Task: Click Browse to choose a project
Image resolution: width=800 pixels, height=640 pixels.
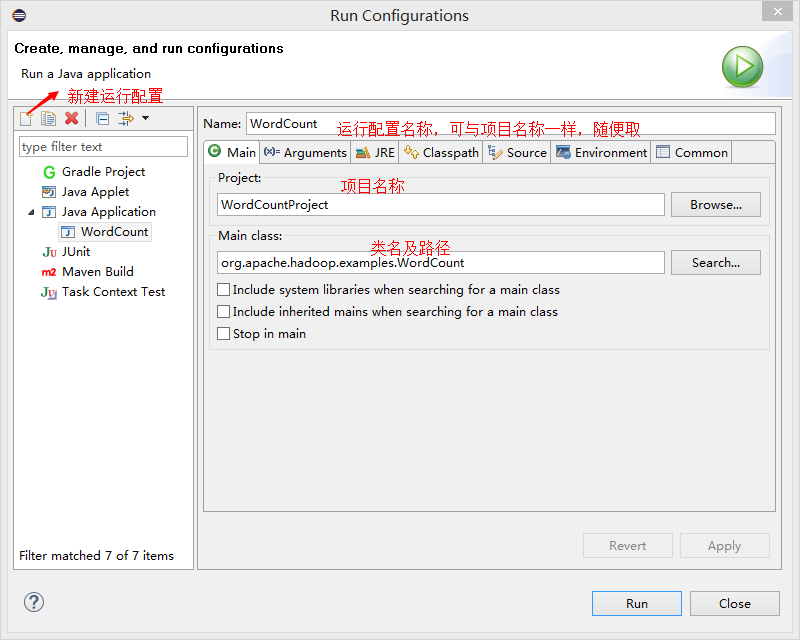Action: click(716, 205)
